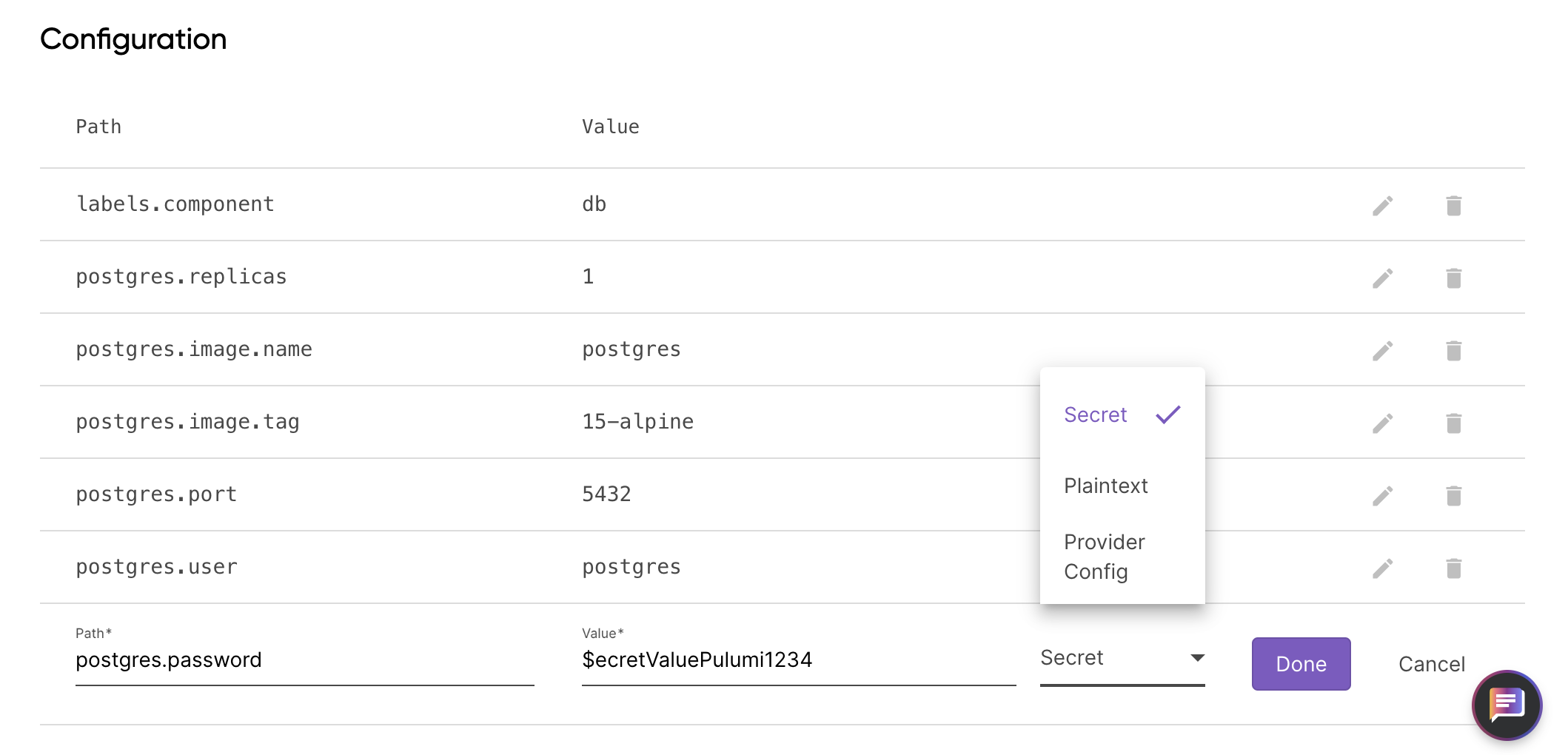Click the postgres.replicas path text

181,277
